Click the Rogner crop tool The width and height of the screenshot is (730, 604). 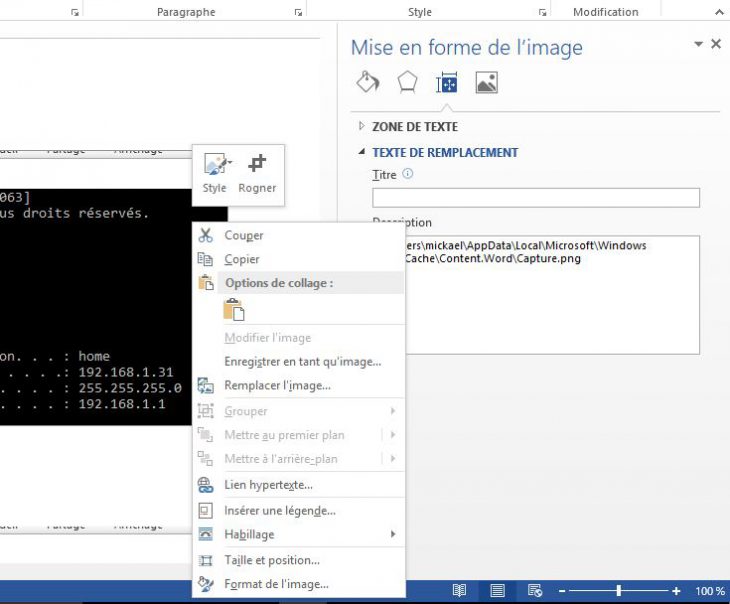pyautogui.click(x=257, y=174)
